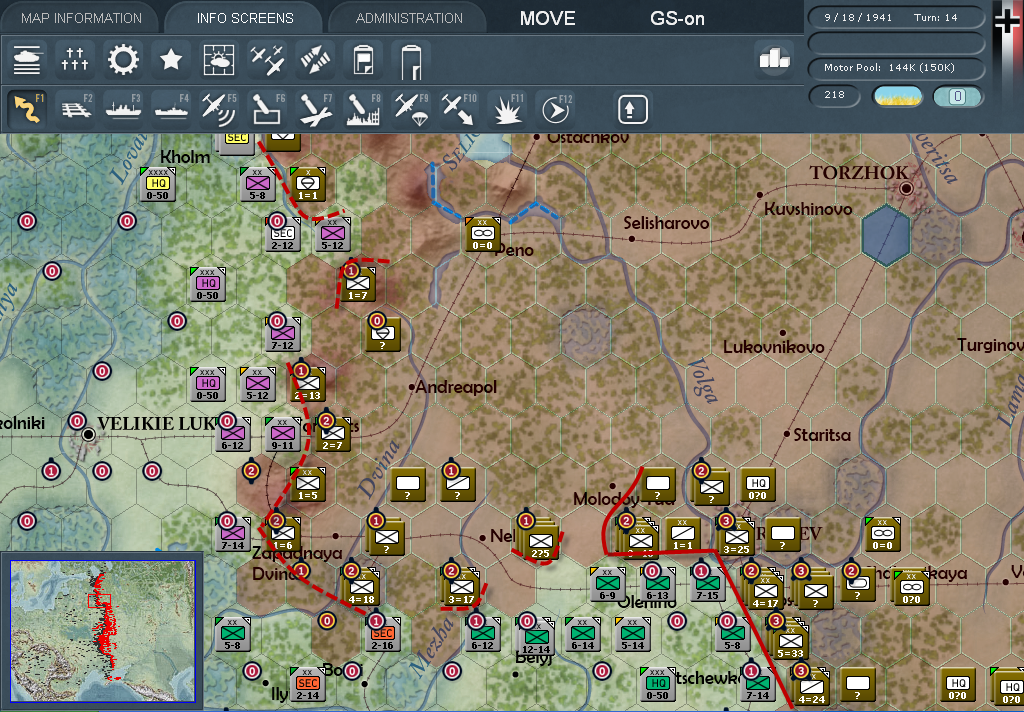Select the orange SEC 2-14 counter

[x=308, y=685]
